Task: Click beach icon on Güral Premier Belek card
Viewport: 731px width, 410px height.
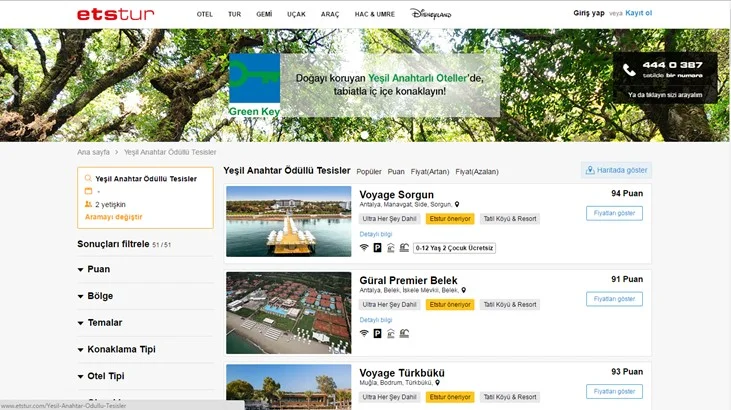Action: [404, 333]
